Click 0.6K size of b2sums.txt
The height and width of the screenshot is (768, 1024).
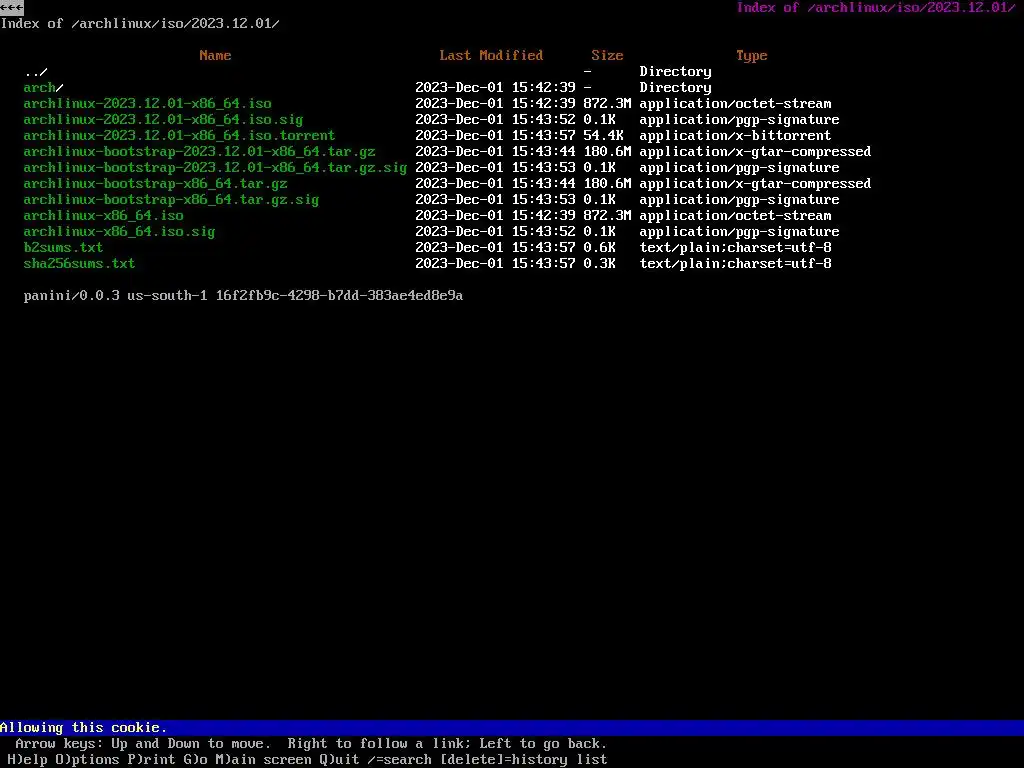(600, 248)
